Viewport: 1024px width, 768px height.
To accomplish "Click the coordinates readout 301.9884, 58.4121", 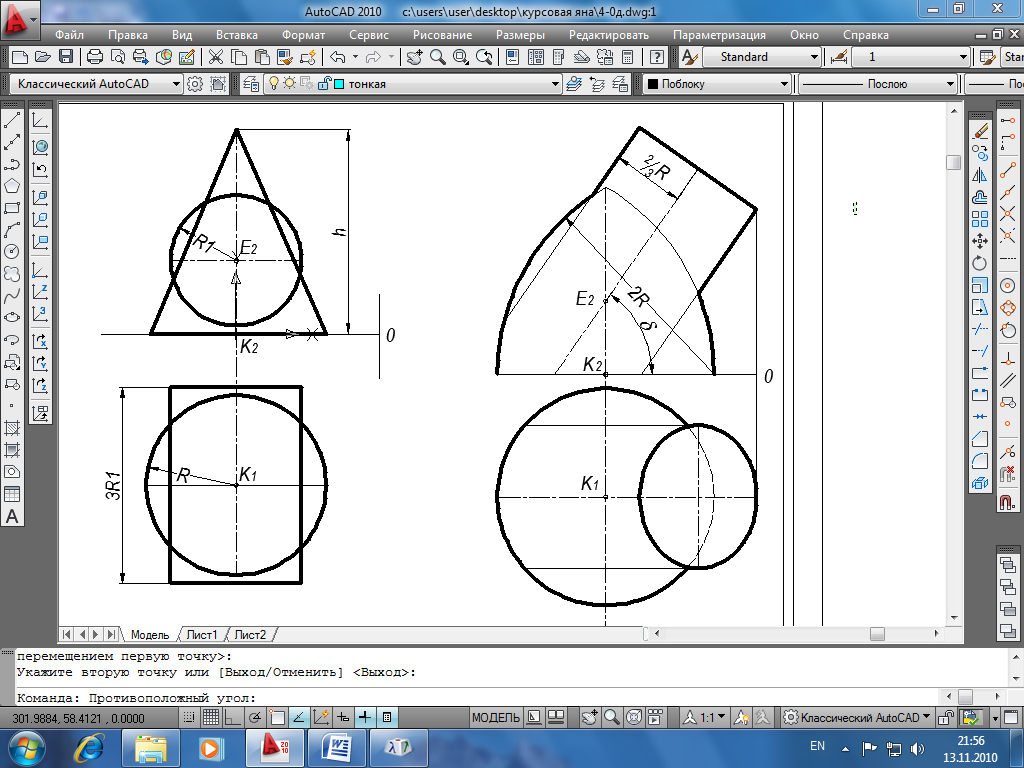I will point(78,718).
